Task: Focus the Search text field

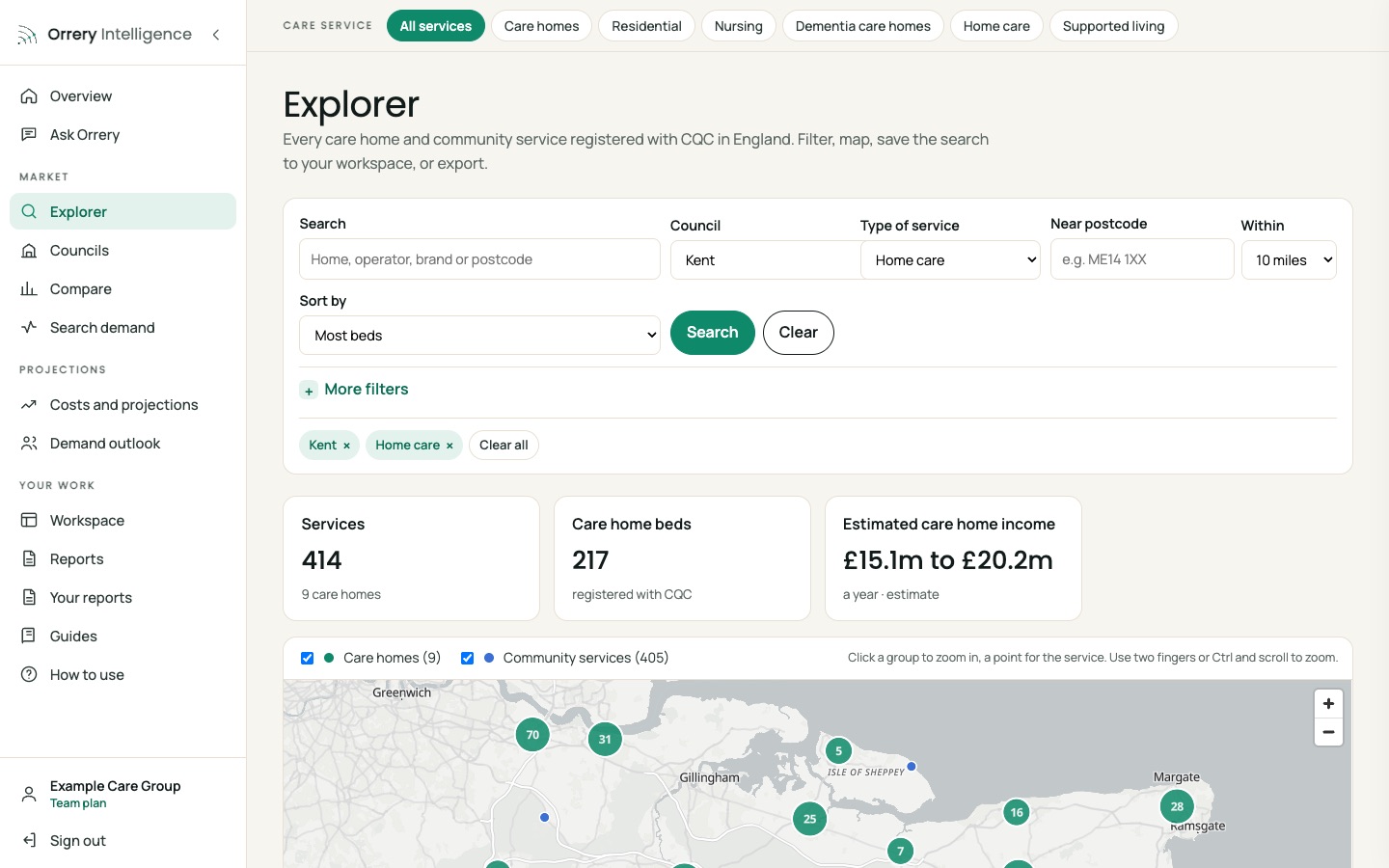Action: (479, 259)
